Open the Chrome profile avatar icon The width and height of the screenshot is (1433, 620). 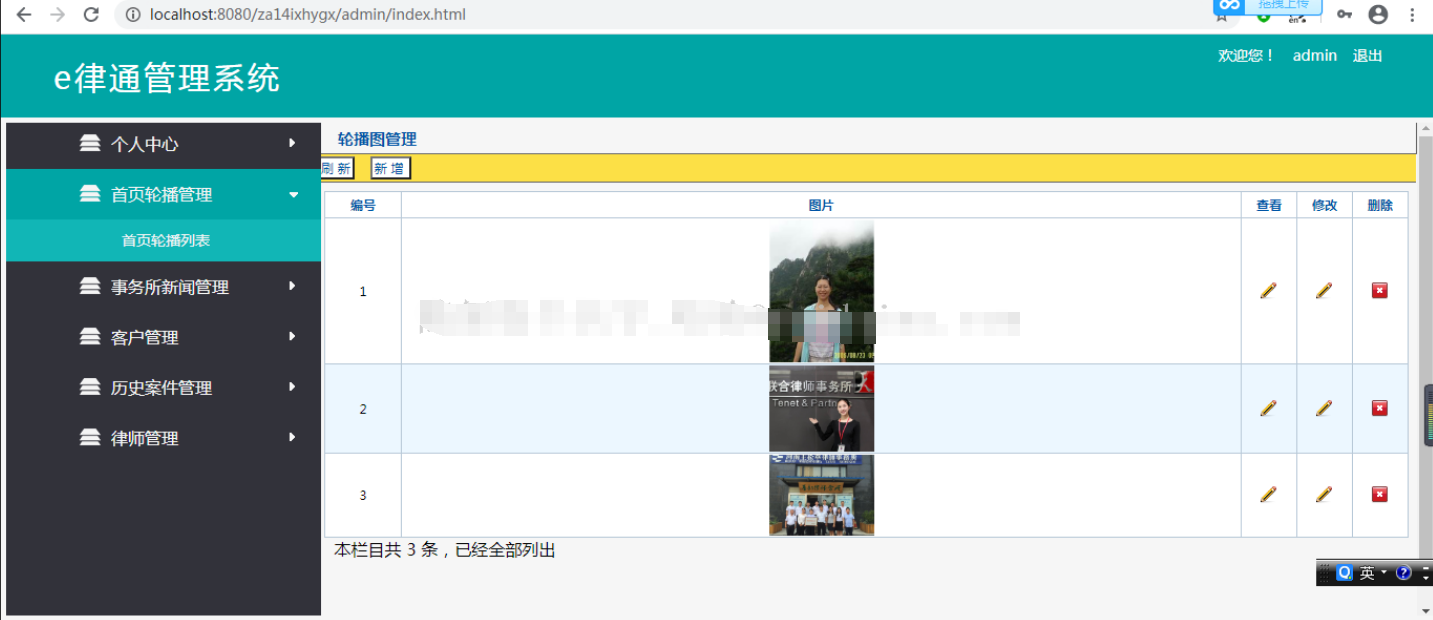pyautogui.click(x=1378, y=15)
